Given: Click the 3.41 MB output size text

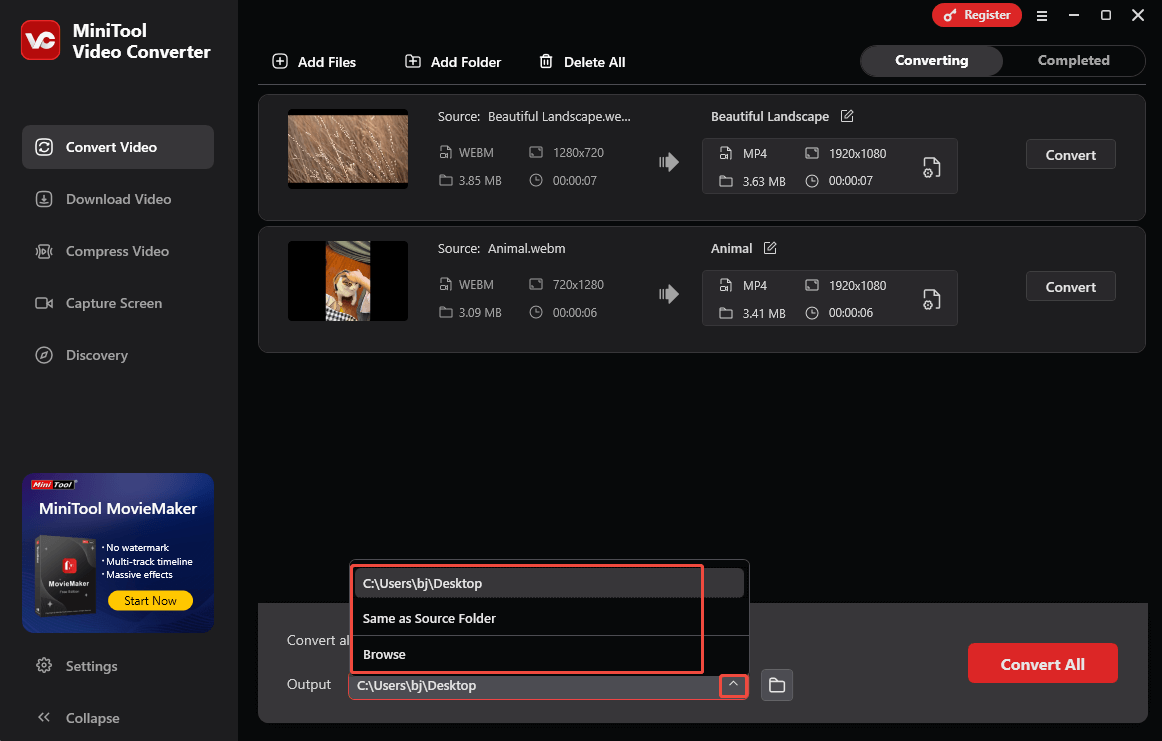Looking at the screenshot, I should point(764,313).
